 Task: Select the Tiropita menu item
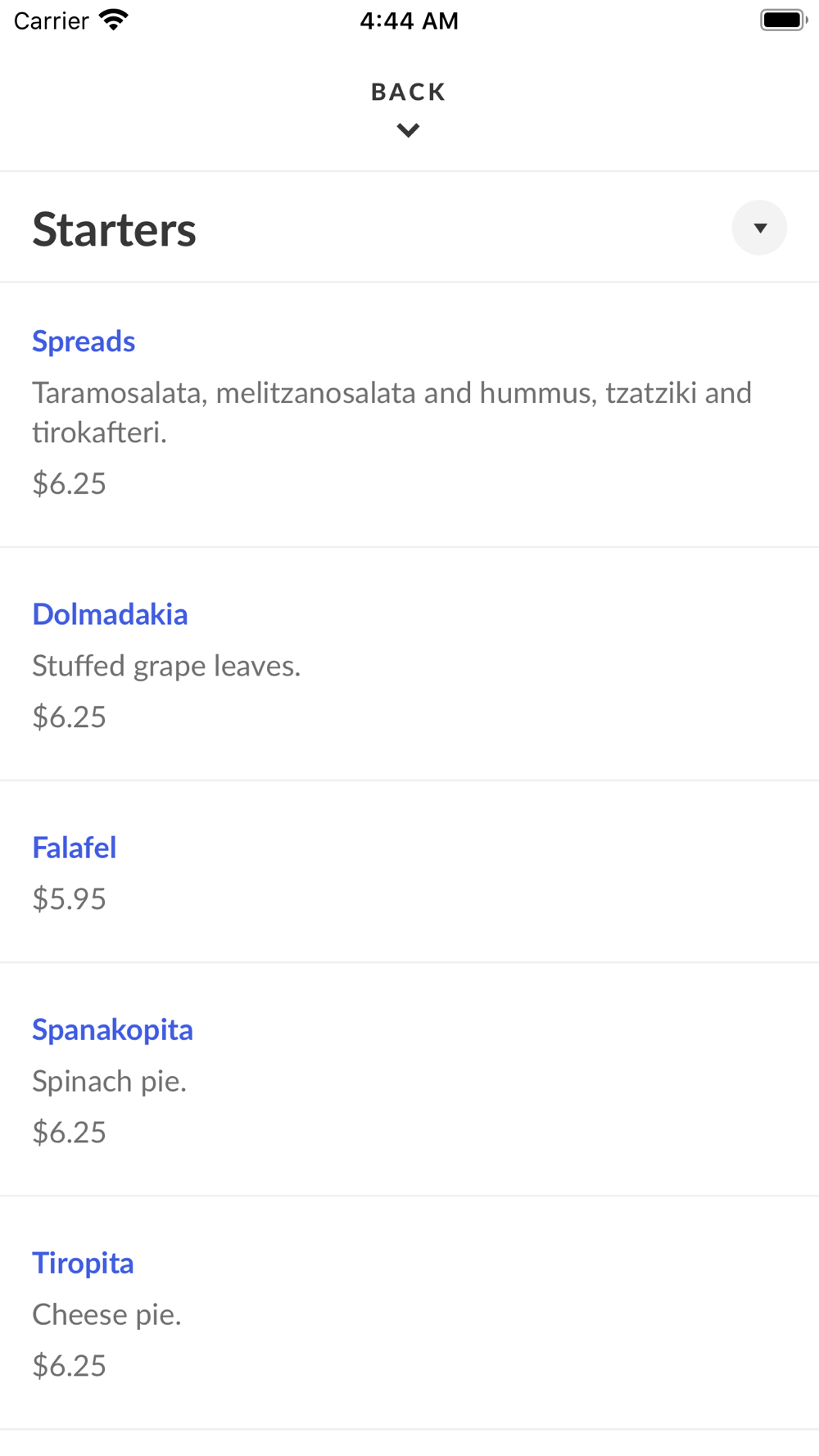[x=83, y=1263]
